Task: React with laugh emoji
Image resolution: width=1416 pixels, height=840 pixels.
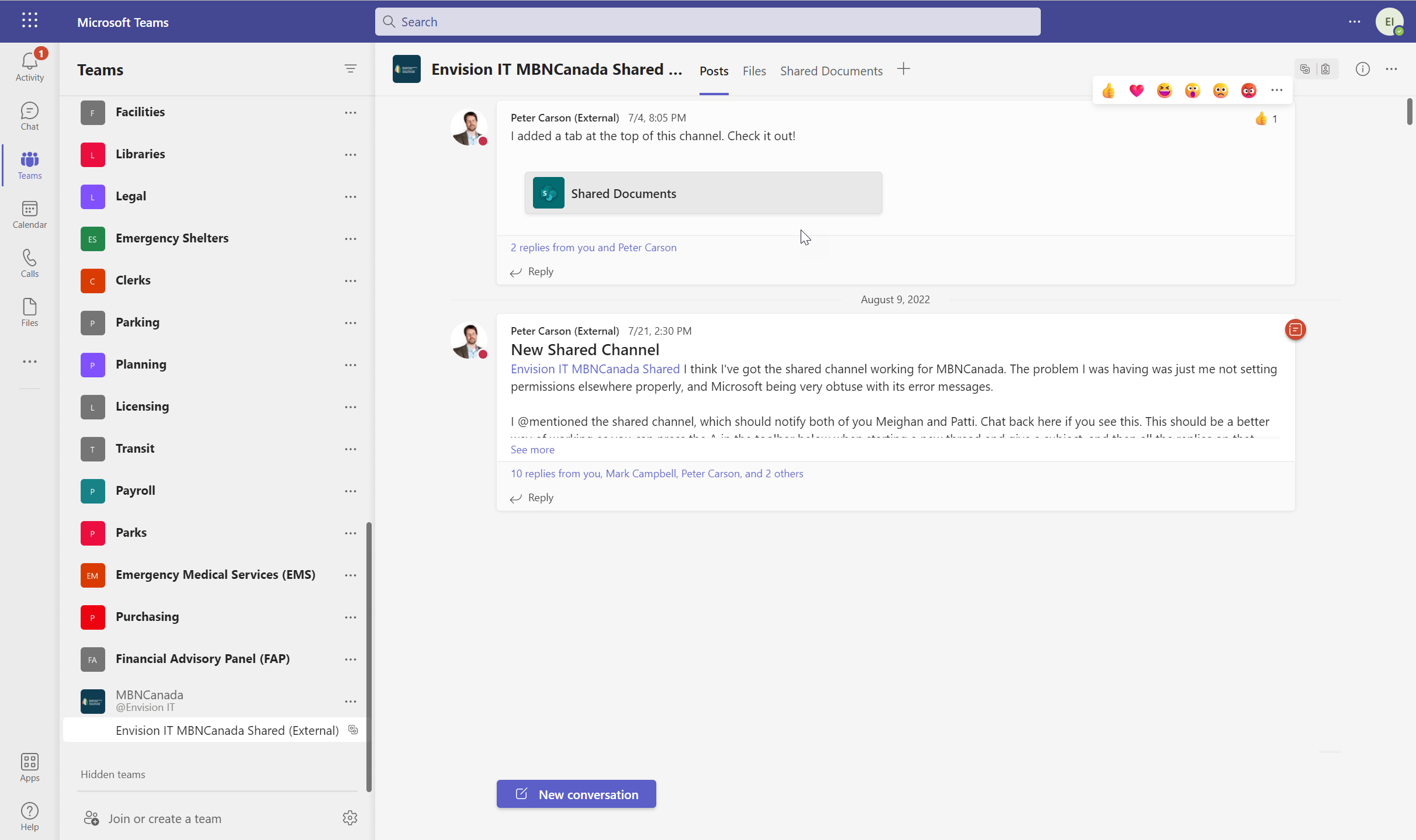Action: [1164, 91]
